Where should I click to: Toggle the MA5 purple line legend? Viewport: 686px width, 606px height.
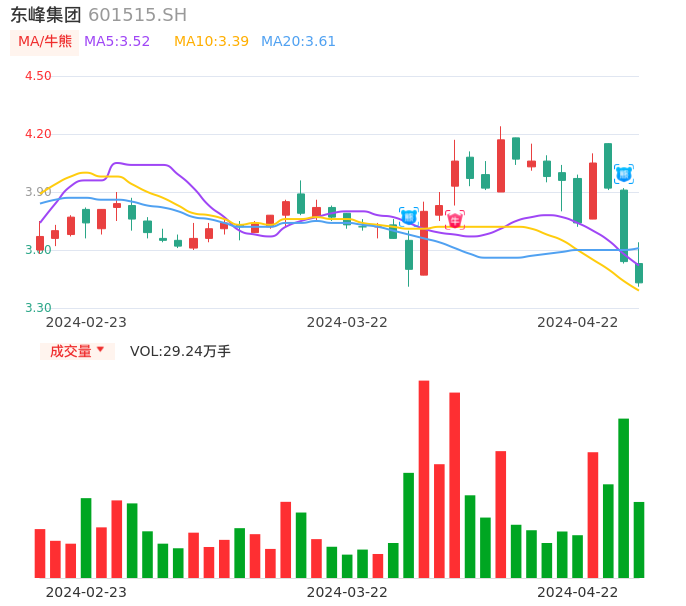point(117,42)
